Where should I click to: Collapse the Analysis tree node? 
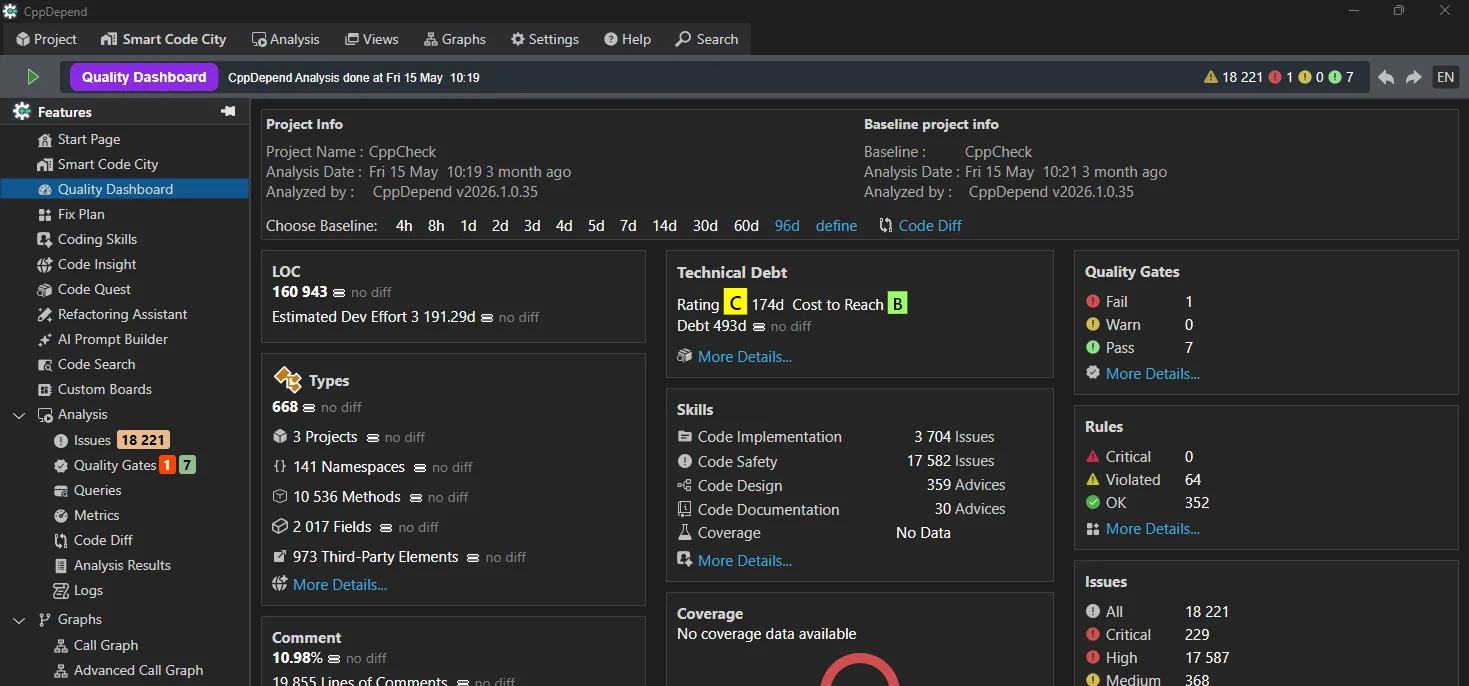coord(19,415)
